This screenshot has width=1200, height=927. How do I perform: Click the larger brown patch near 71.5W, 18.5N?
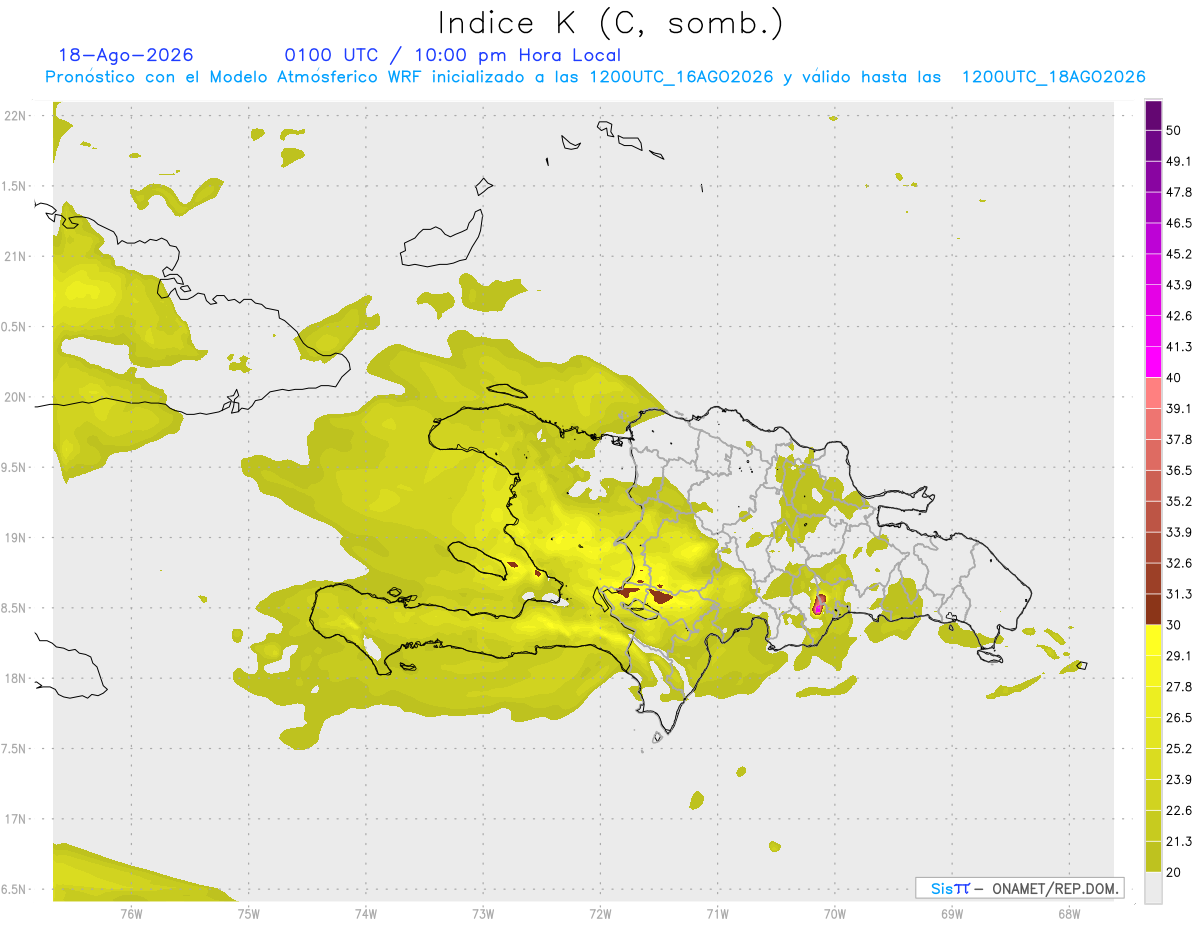coord(661,598)
